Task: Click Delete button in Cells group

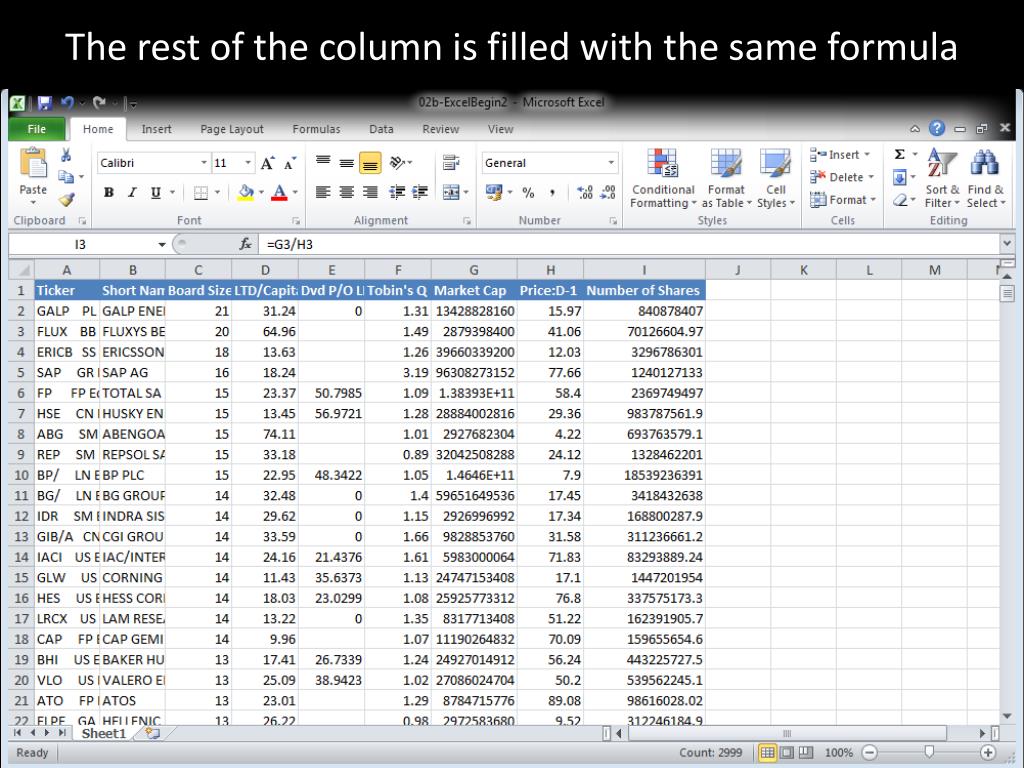Action: coord(841,177)
